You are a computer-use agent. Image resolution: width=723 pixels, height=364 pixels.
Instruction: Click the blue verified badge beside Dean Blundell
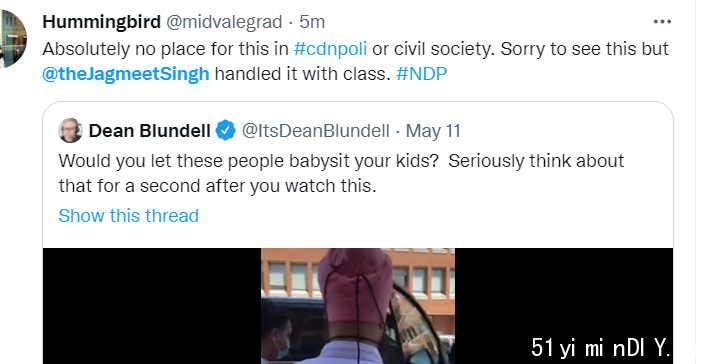(225, 131)
